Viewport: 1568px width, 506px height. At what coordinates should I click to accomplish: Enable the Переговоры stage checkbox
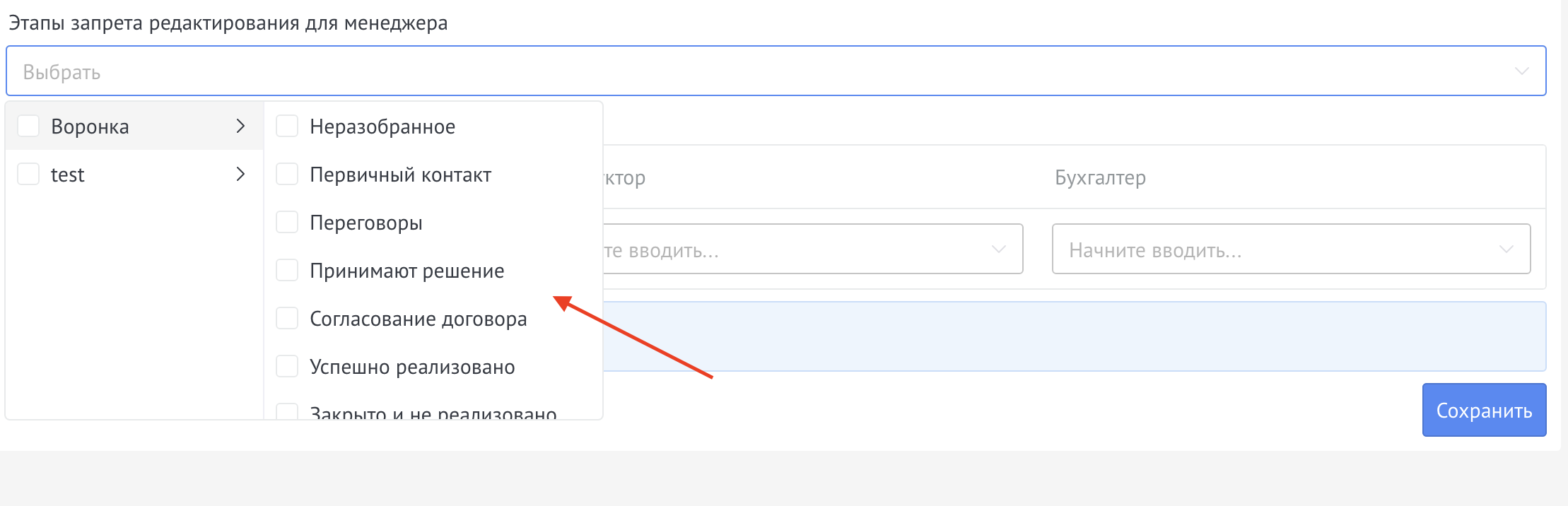(x=287, y=223)
